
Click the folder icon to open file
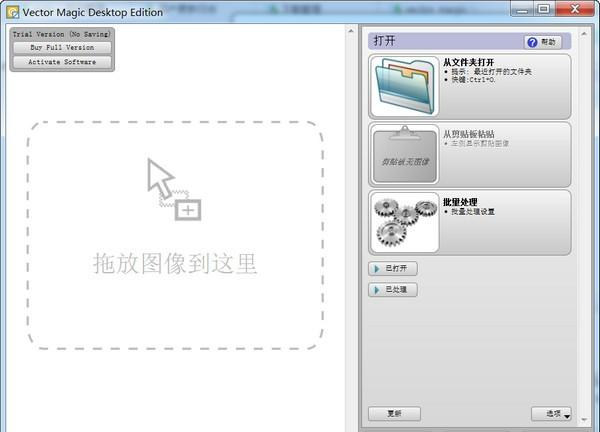(405, 86)
